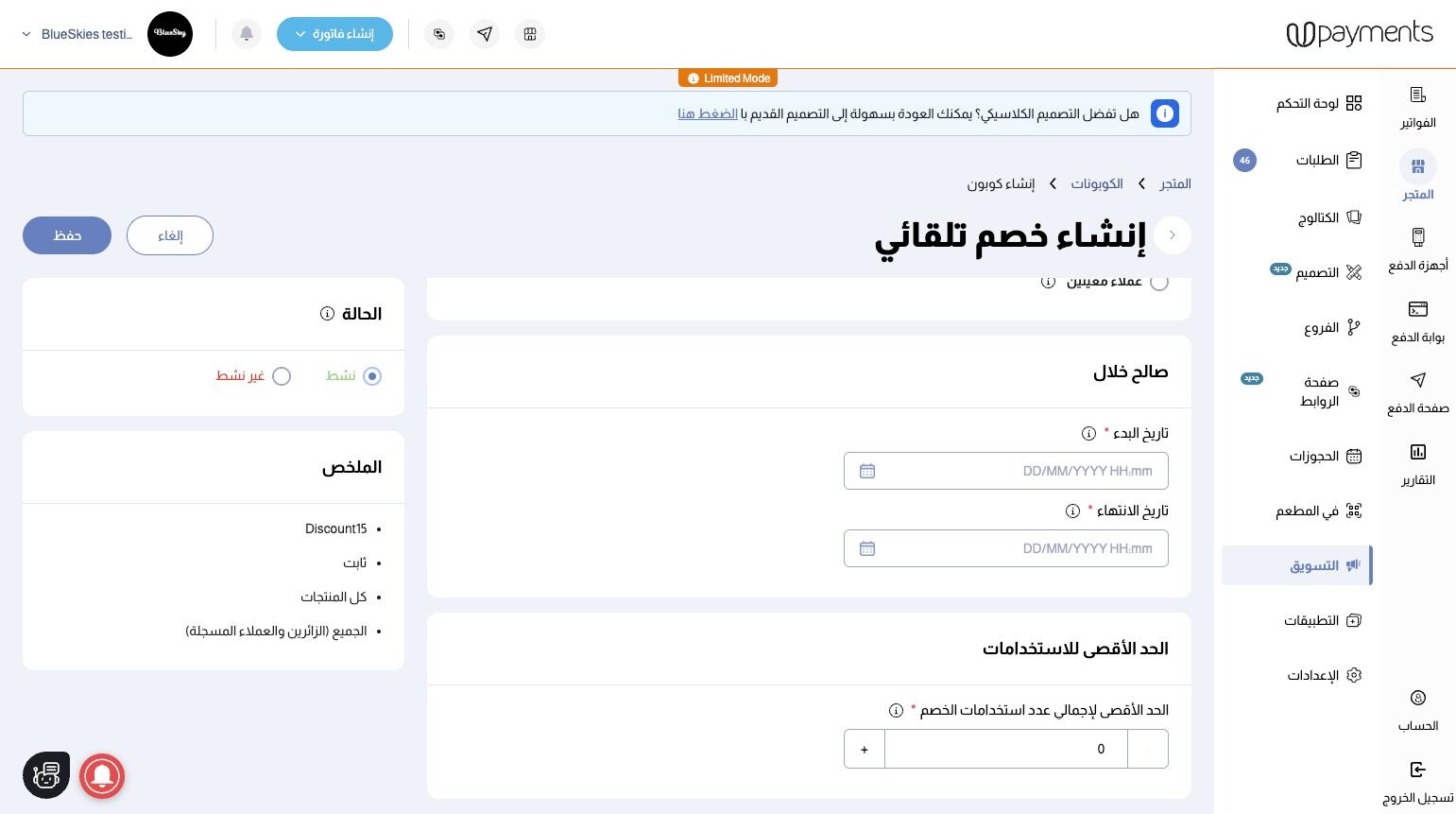Screen dimensions: 1456x814
Task: Select the المتجر (Store) section icon
Action: [x=1417, y=167]
